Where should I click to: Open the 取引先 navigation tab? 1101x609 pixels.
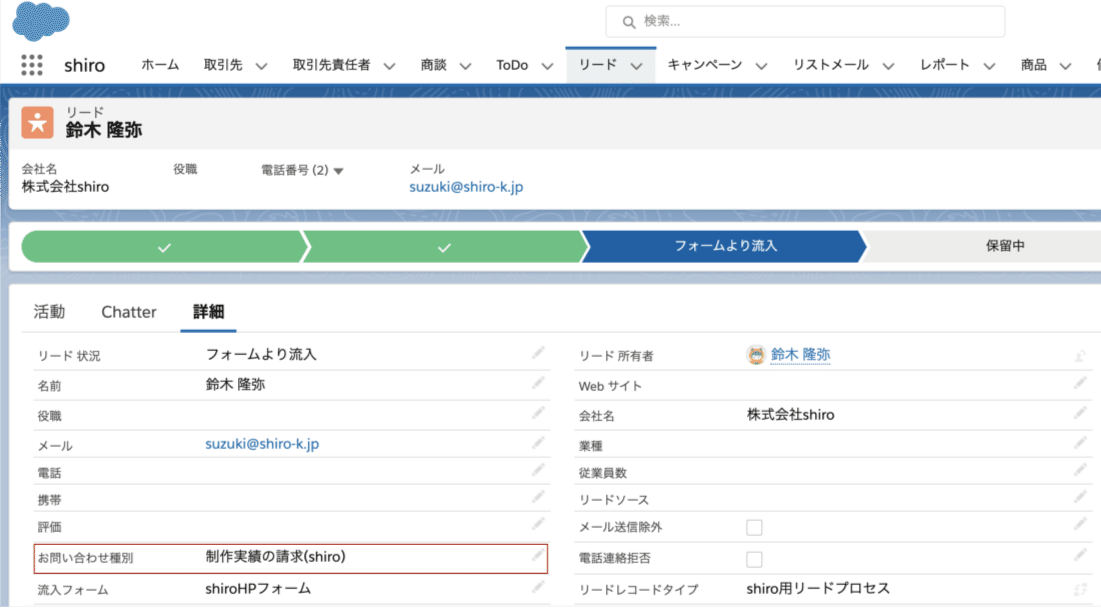pyautogui.click(x=223, y=65)
